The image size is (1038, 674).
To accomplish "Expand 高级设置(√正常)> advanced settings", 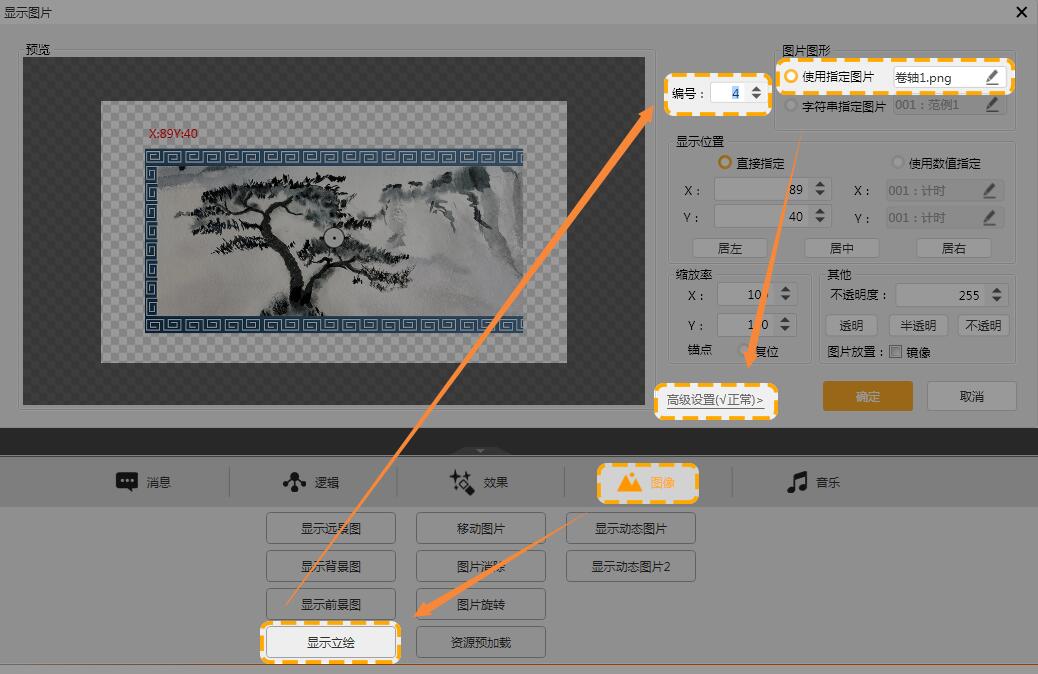I will tap(715, 400).
